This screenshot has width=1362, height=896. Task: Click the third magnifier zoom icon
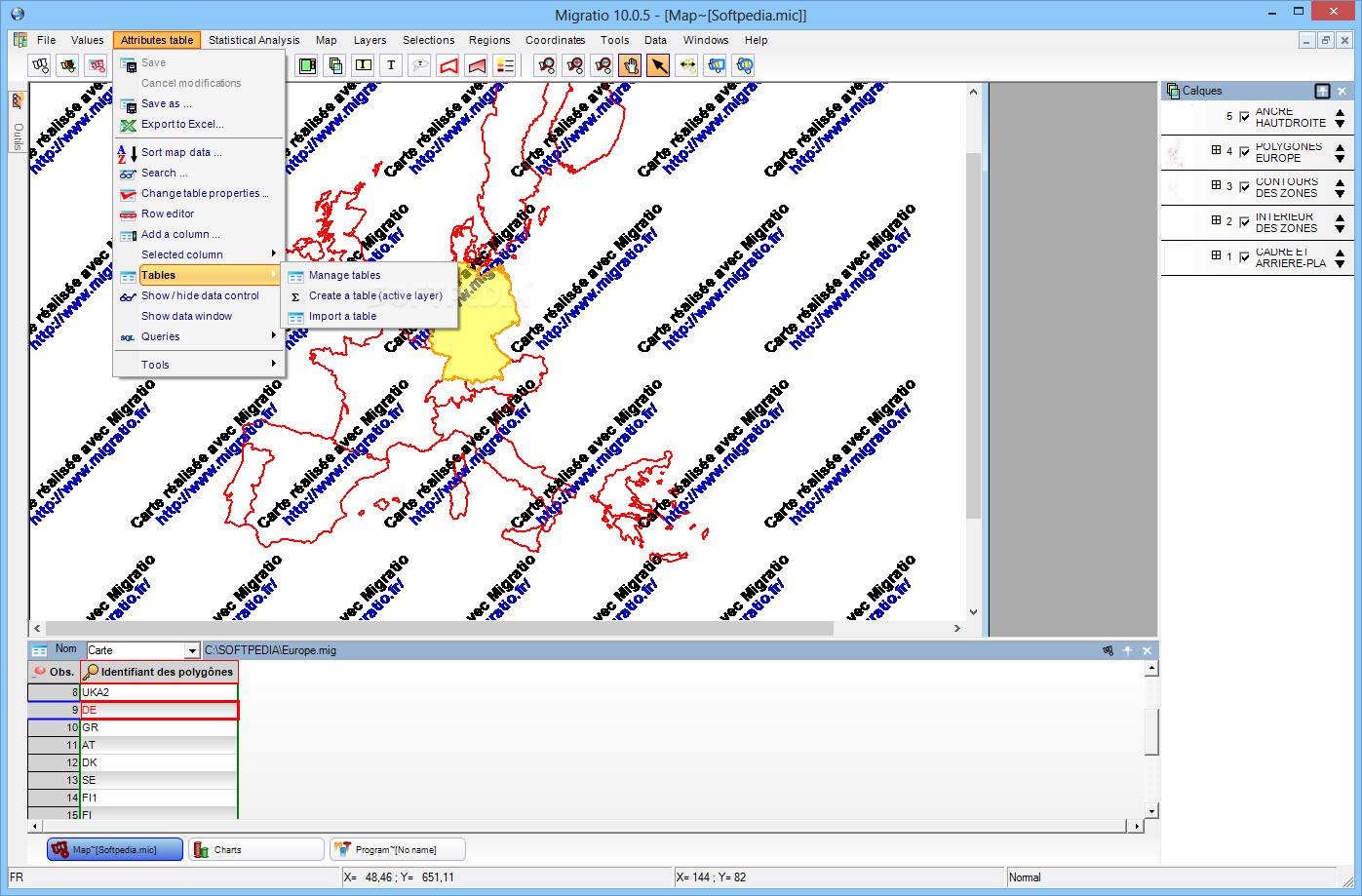[603, 65]
